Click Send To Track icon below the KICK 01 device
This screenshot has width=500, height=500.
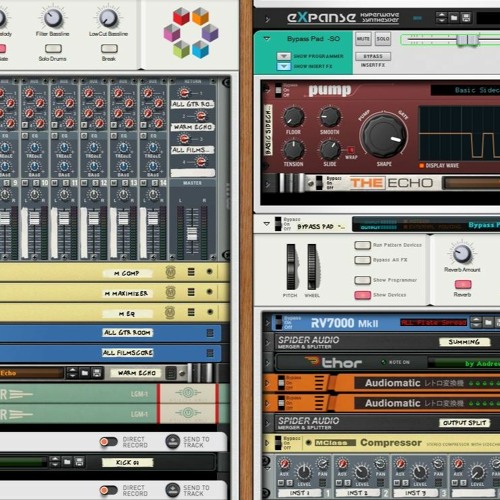(x=173, y=490)
